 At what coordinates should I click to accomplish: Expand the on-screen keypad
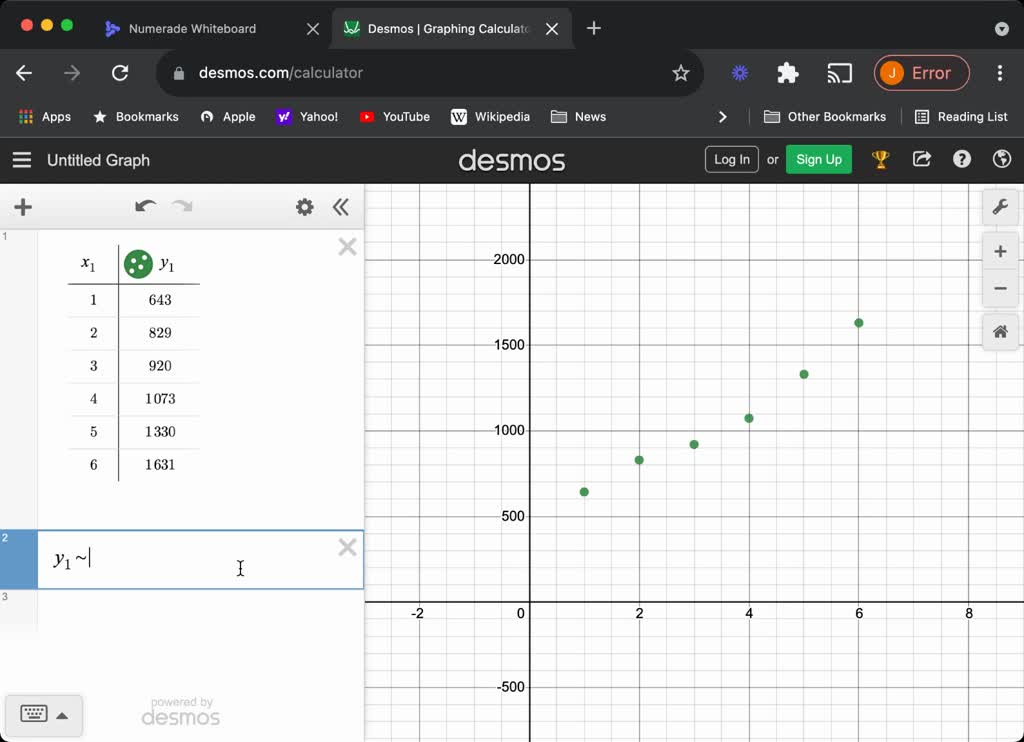43,715
